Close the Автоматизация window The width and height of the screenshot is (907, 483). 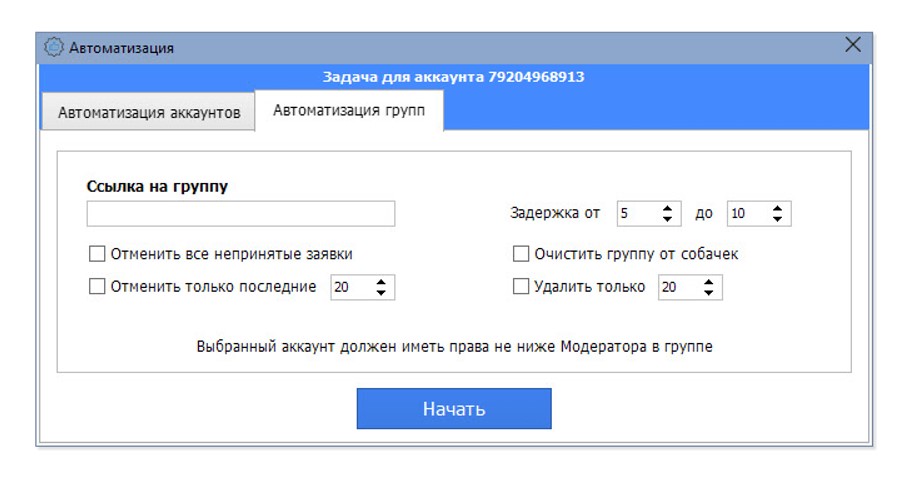(x=852, y=45)
